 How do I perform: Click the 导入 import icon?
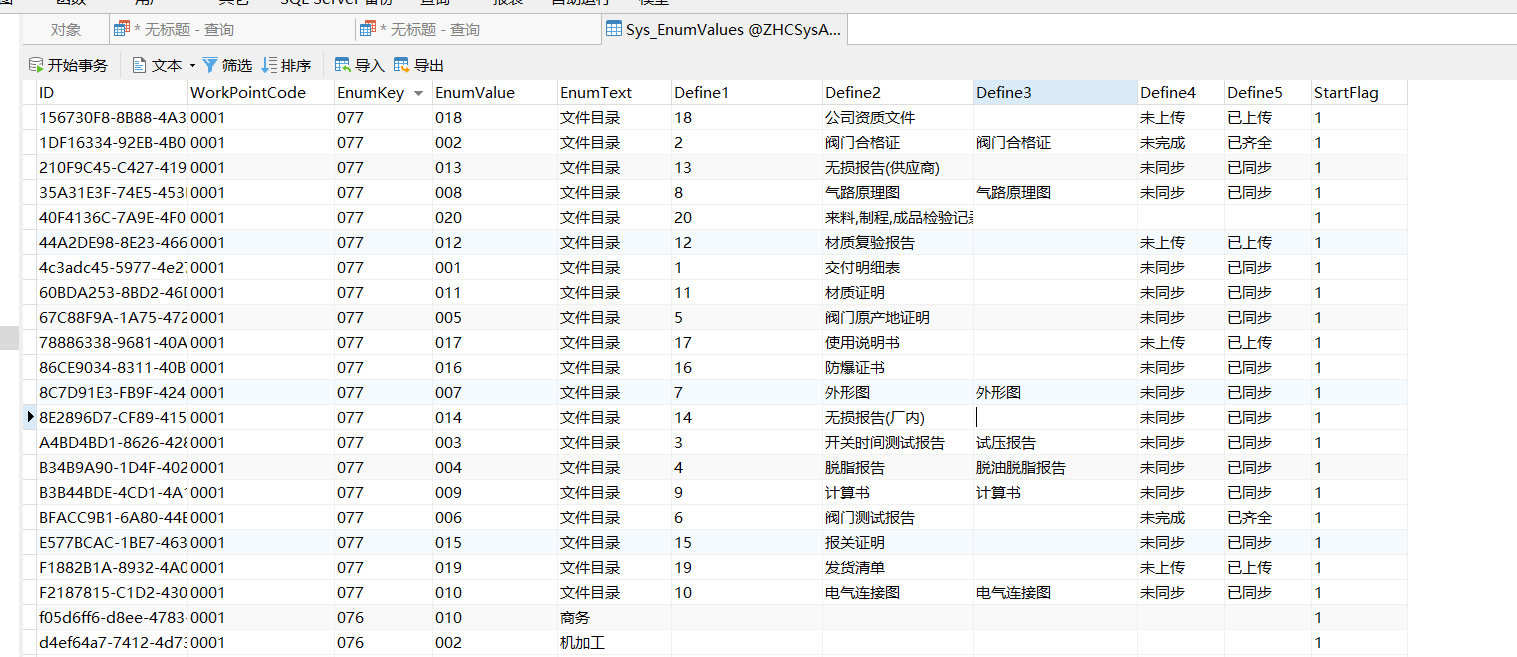click(343, 66)
